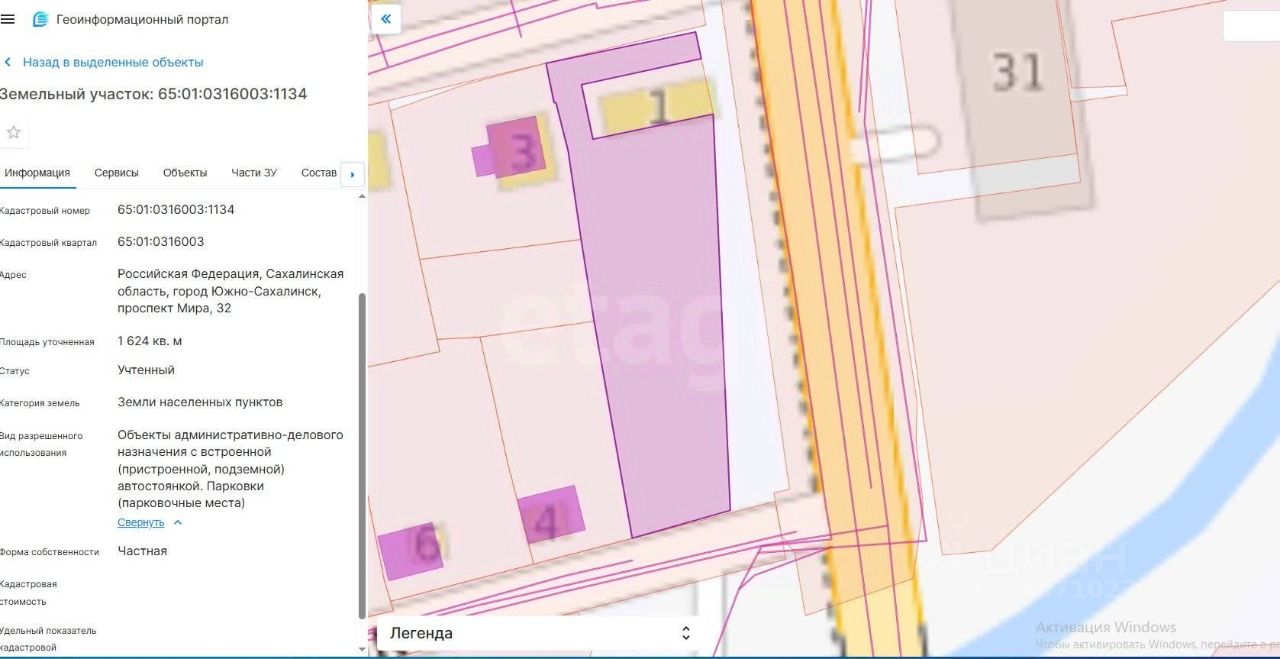This screenshot has height=659, width=1280.
Task: Open the Состав tab
Action: pos(319,173)
